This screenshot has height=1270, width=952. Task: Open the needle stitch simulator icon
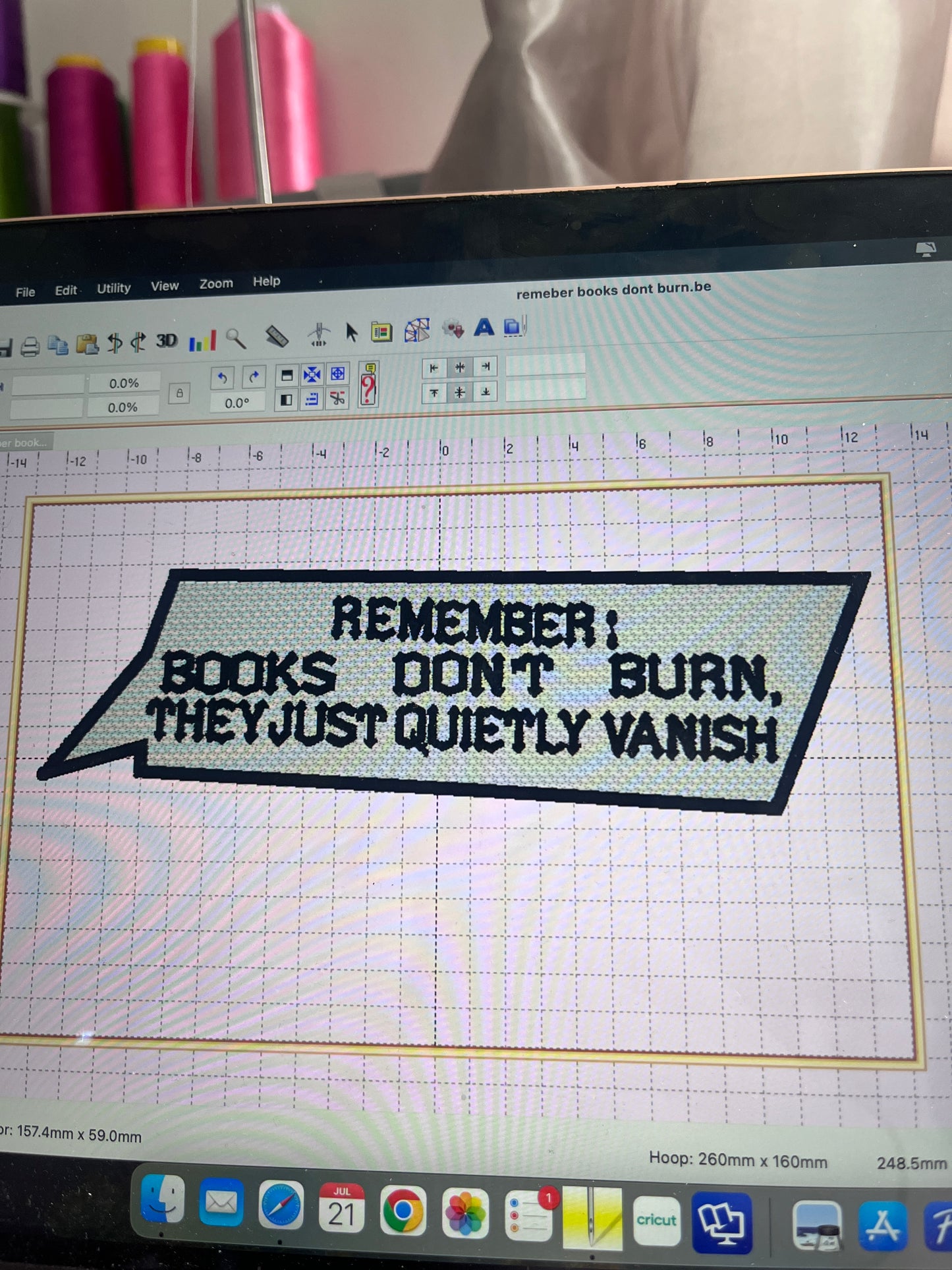click(319, 334)
